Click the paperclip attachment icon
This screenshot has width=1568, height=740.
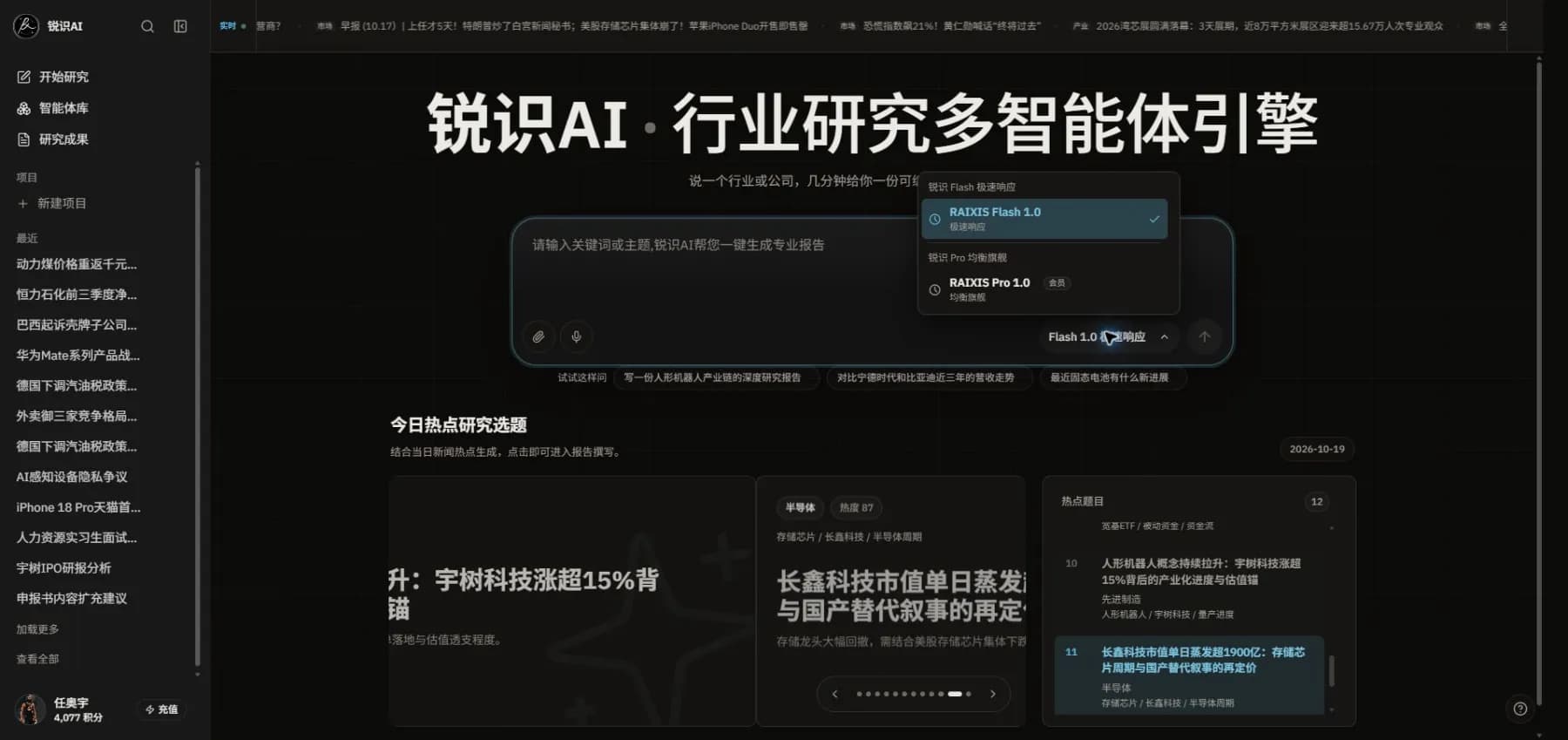tap(538, 336)
